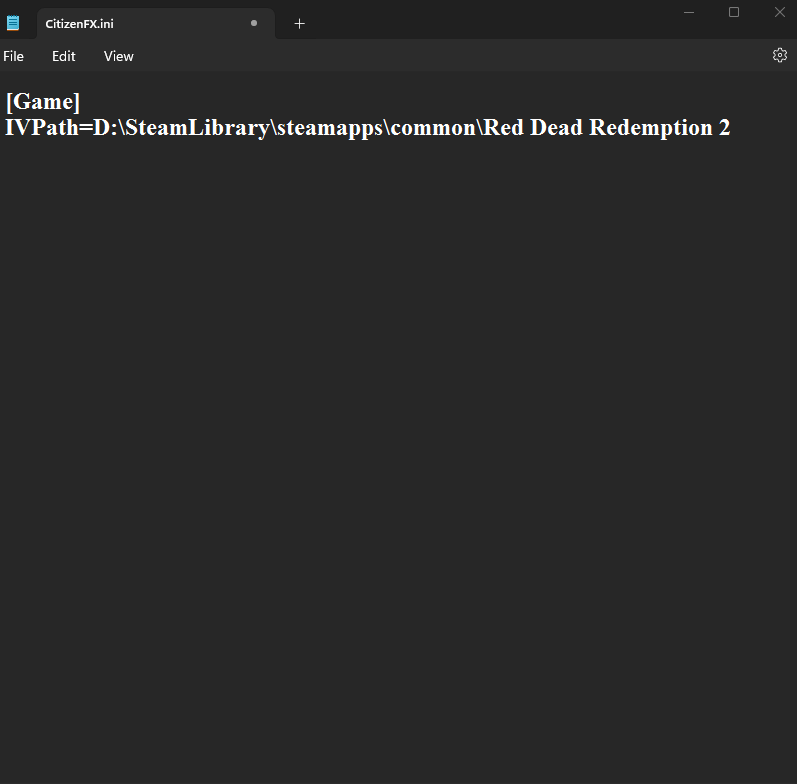Close the Notepad window
This screenshot has height=784, width=797.
coord(780,12)
